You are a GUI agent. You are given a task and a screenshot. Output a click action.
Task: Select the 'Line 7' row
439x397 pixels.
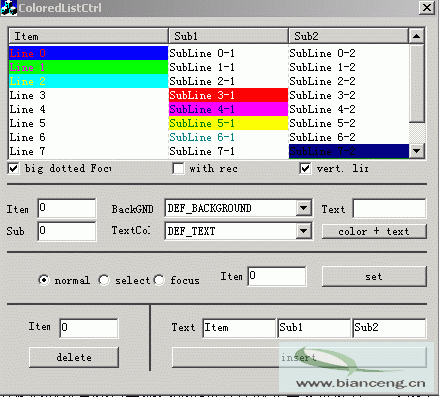click(88, 151)
